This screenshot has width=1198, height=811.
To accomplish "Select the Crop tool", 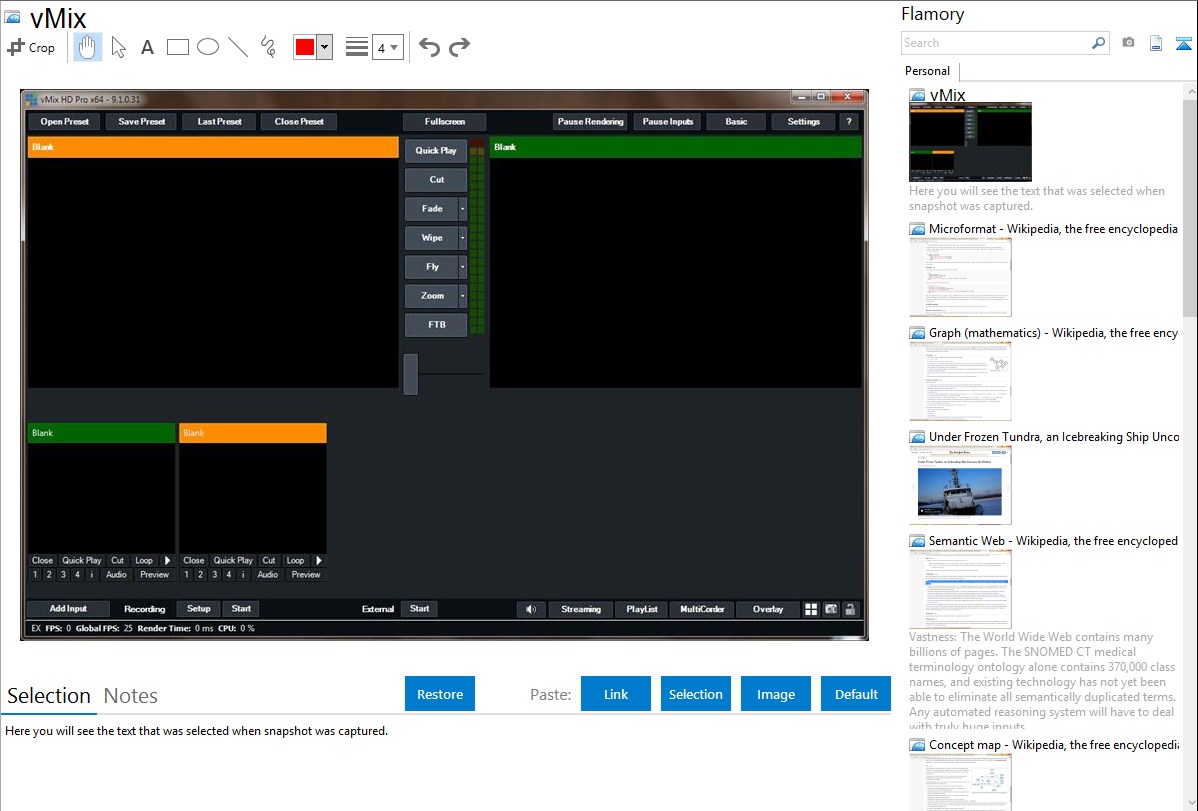I will (31, 47).
